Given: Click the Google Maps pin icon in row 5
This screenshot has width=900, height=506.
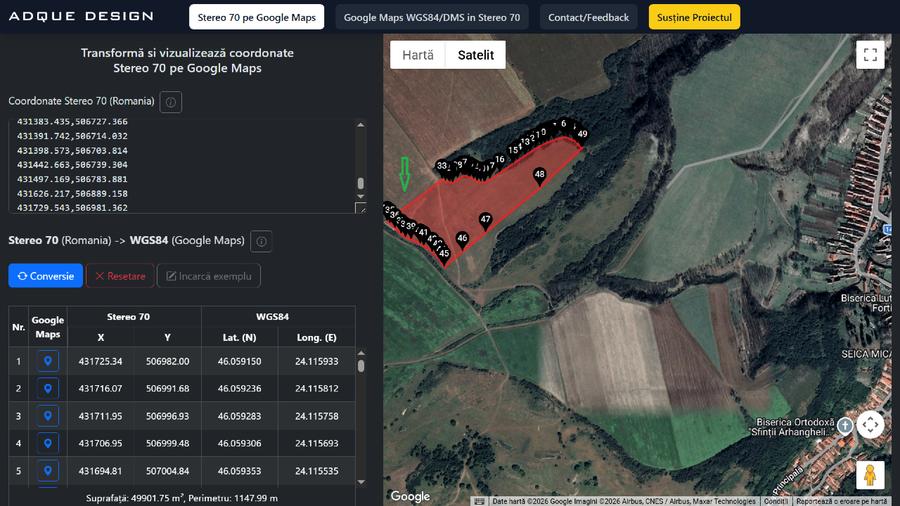Looking at the screenshot, I should (48, 470).
